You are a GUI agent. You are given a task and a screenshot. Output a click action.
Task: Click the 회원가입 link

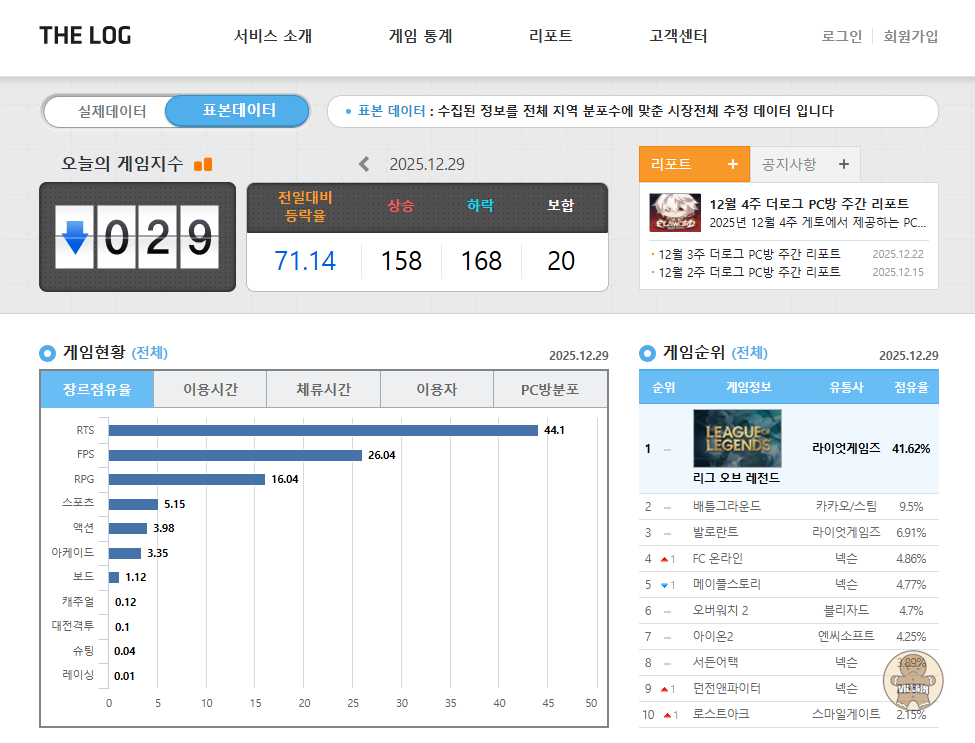(910, 36)
